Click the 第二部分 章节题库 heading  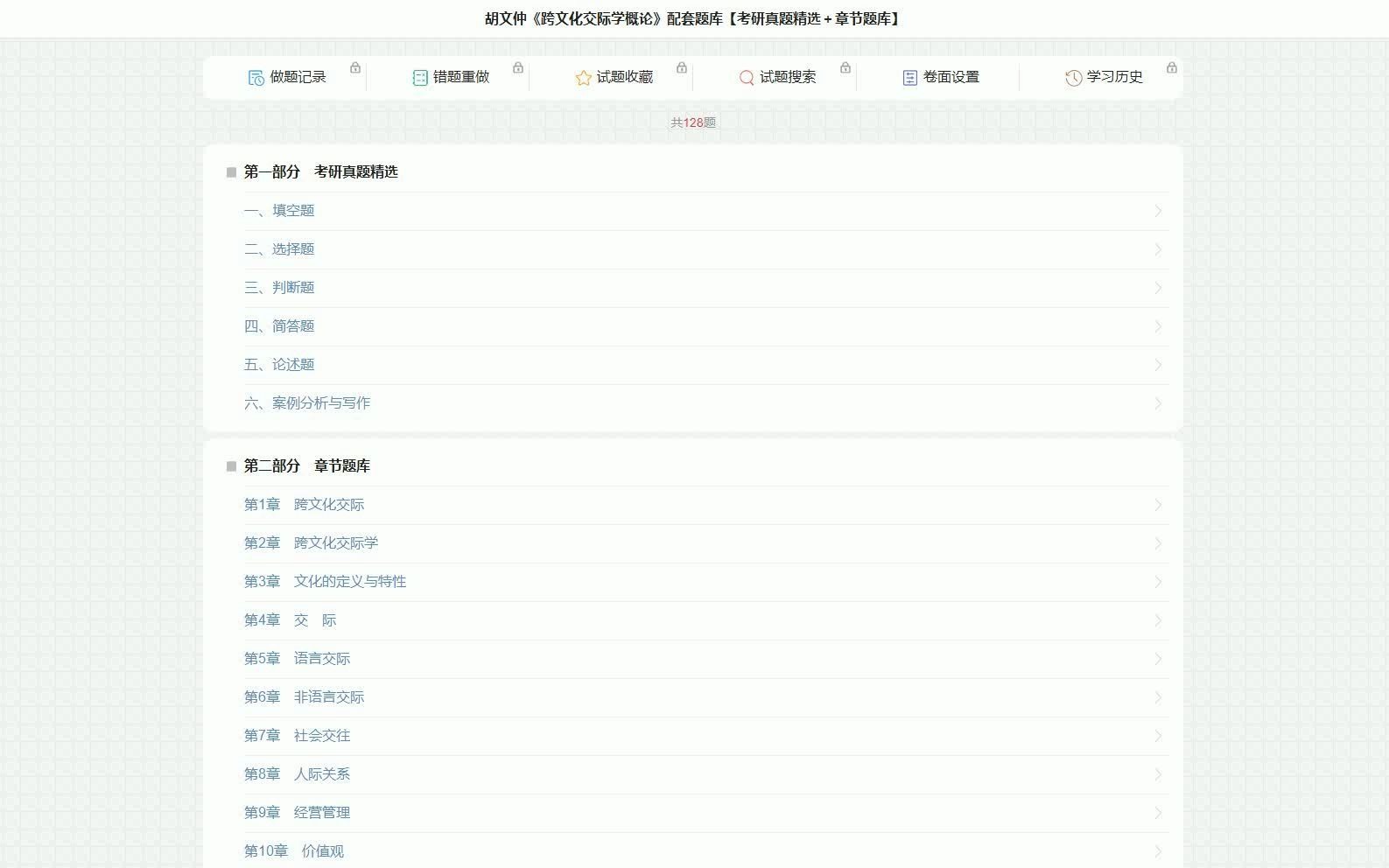(307, 466)
